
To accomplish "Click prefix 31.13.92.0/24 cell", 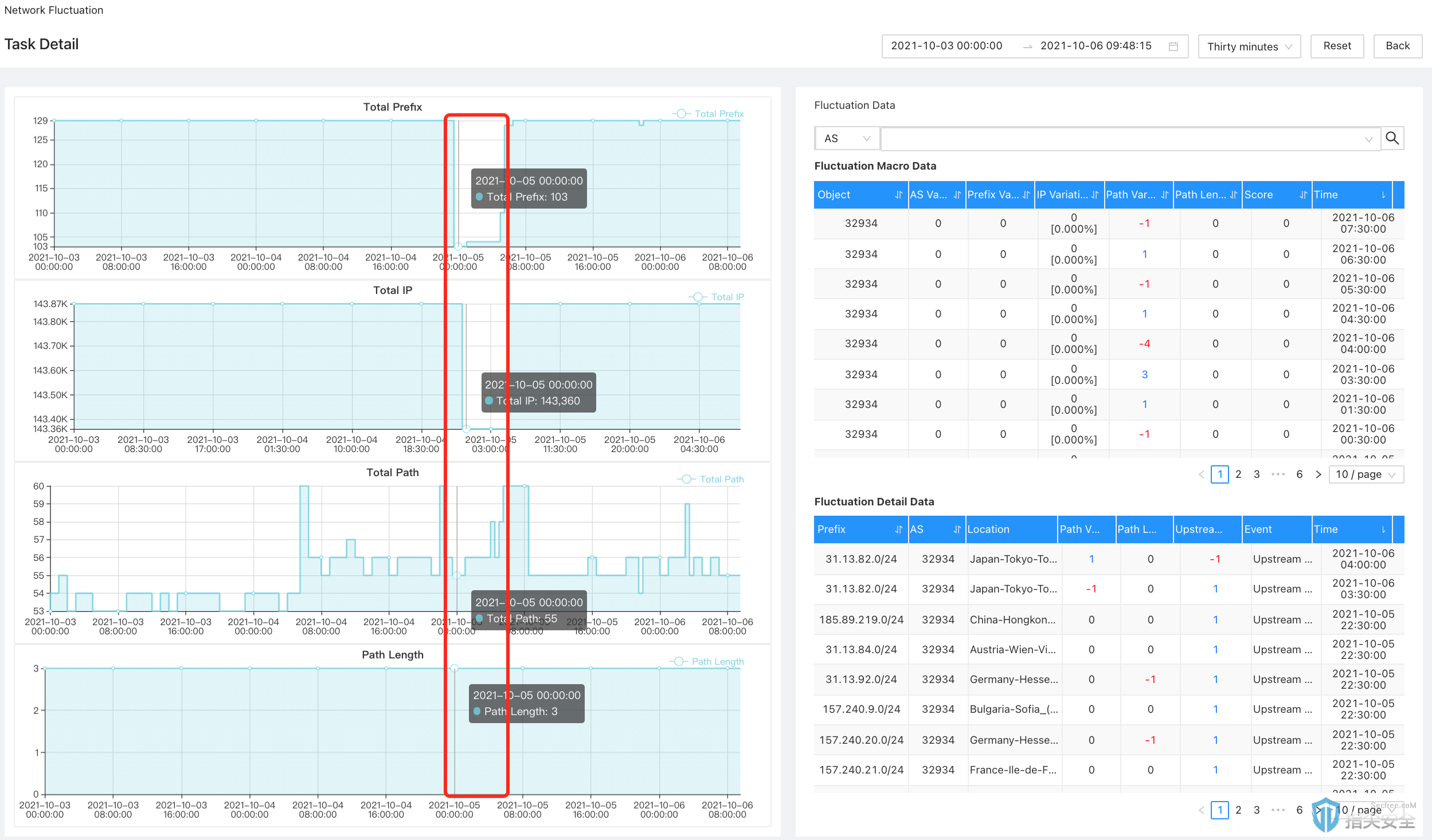I will point(861,680).
